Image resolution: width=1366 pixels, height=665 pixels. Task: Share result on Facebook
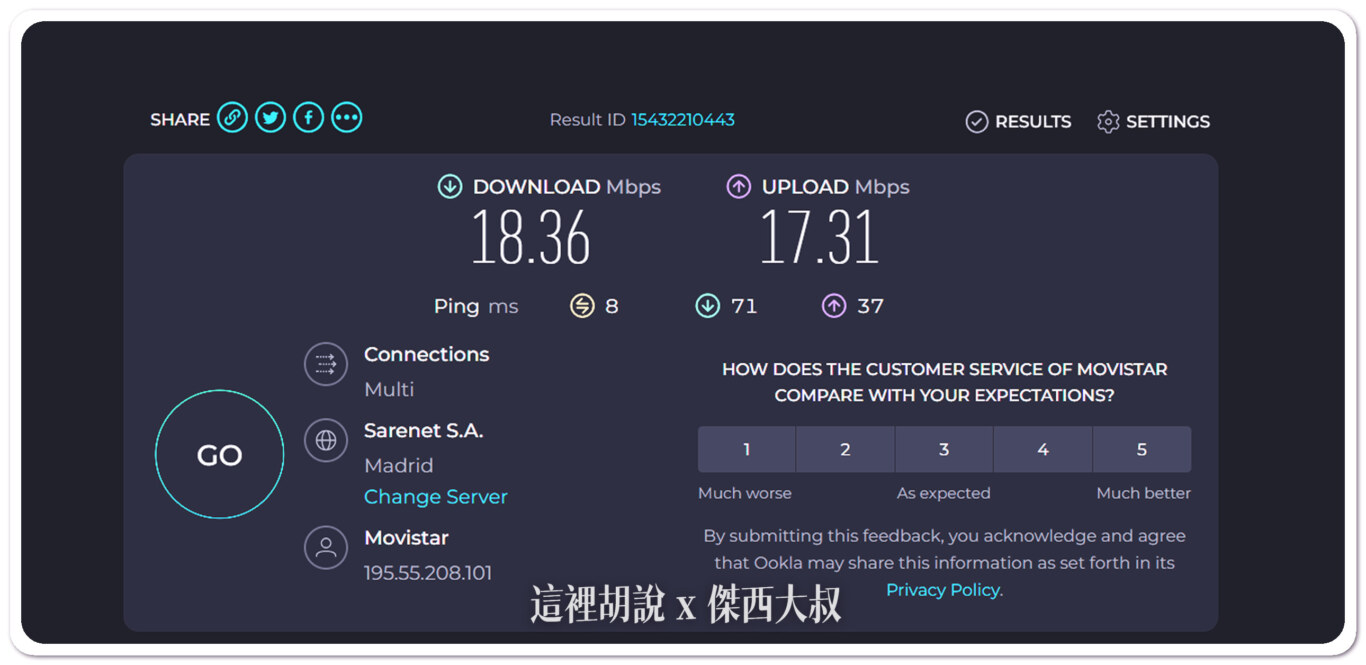[x=308, y=118]
